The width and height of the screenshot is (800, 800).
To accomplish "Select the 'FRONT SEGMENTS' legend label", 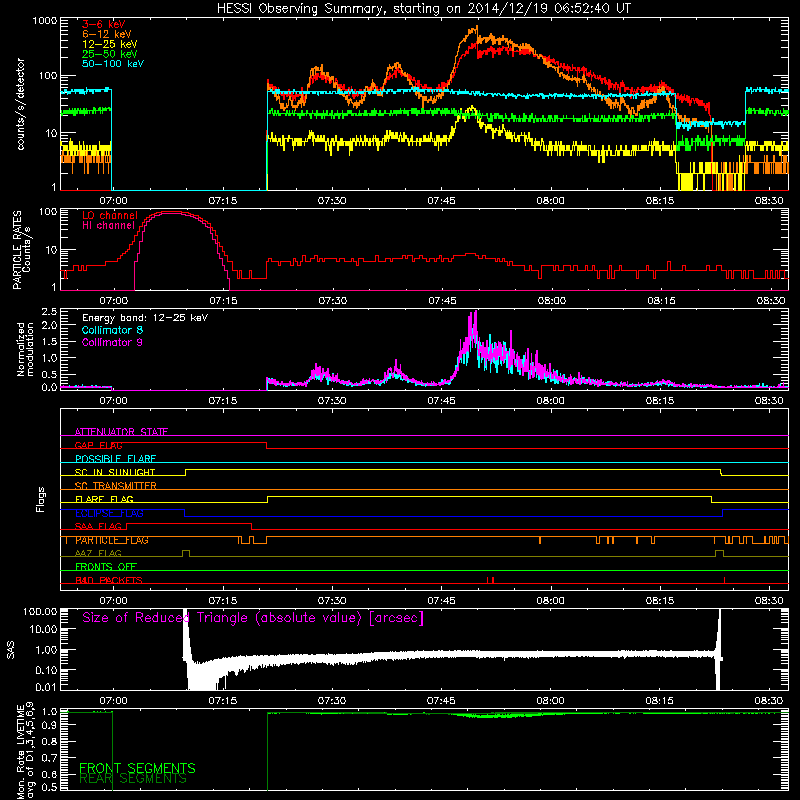I will [137, 768].
